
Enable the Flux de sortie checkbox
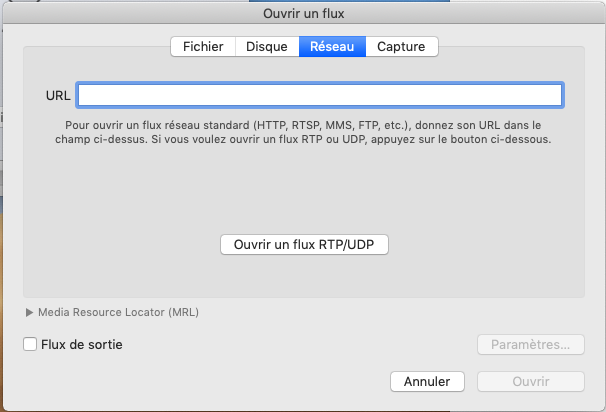pos(30,344)
